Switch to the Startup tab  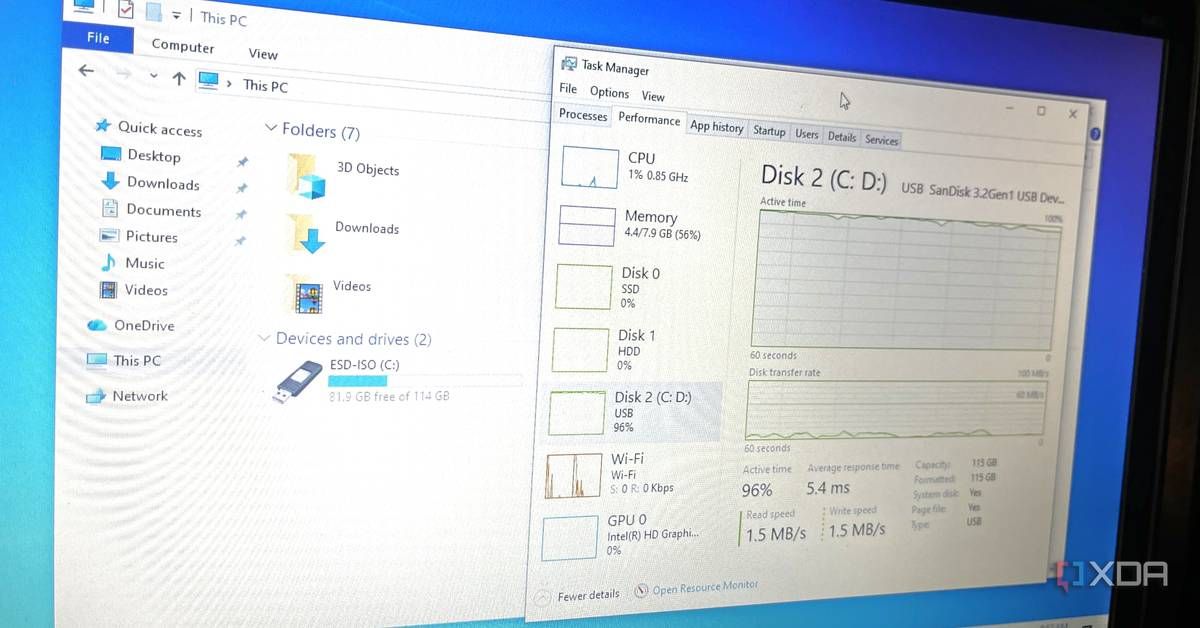click(769, 131)
